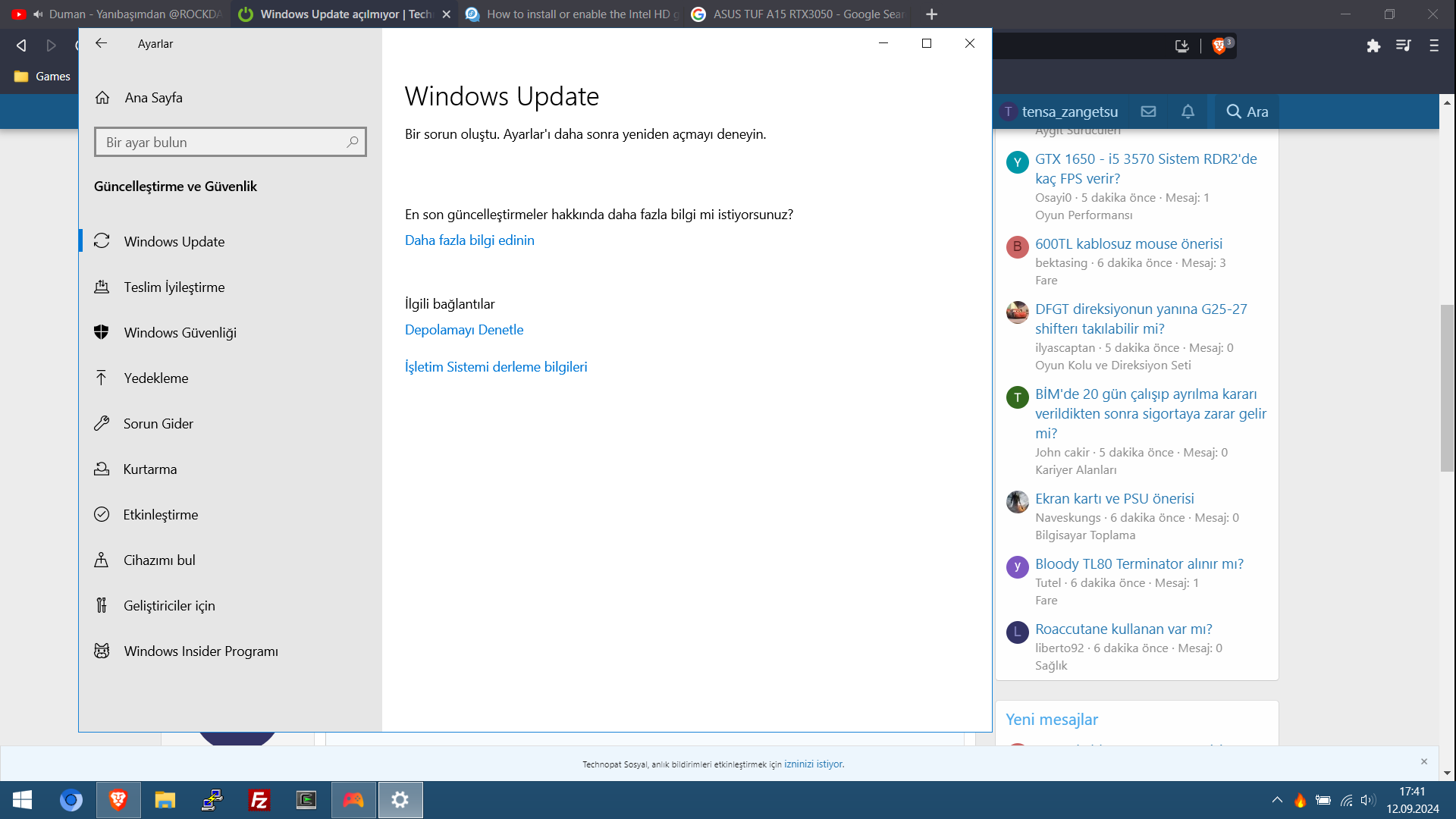Click the Daha fazla bilgi edinin link
Viewport: 1456px width, 819px height.
pyautogui.click(x=469, y=240)
